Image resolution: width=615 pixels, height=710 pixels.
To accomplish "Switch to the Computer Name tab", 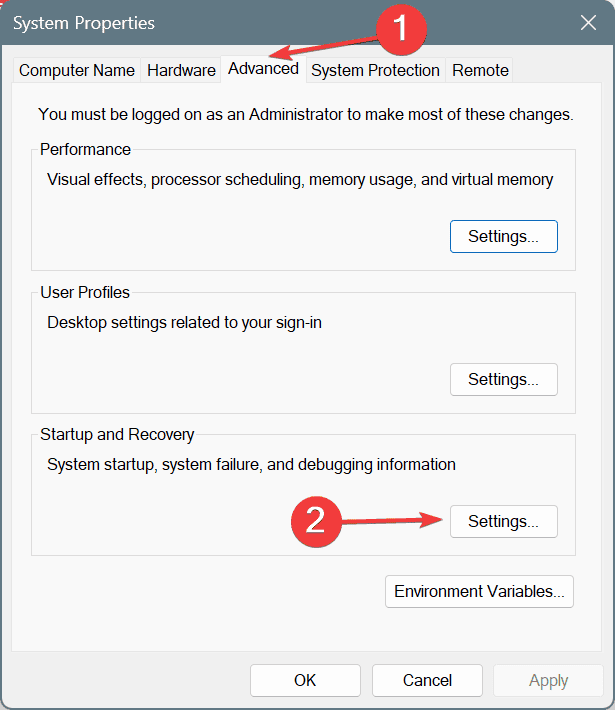I will [x=77, y=70].
